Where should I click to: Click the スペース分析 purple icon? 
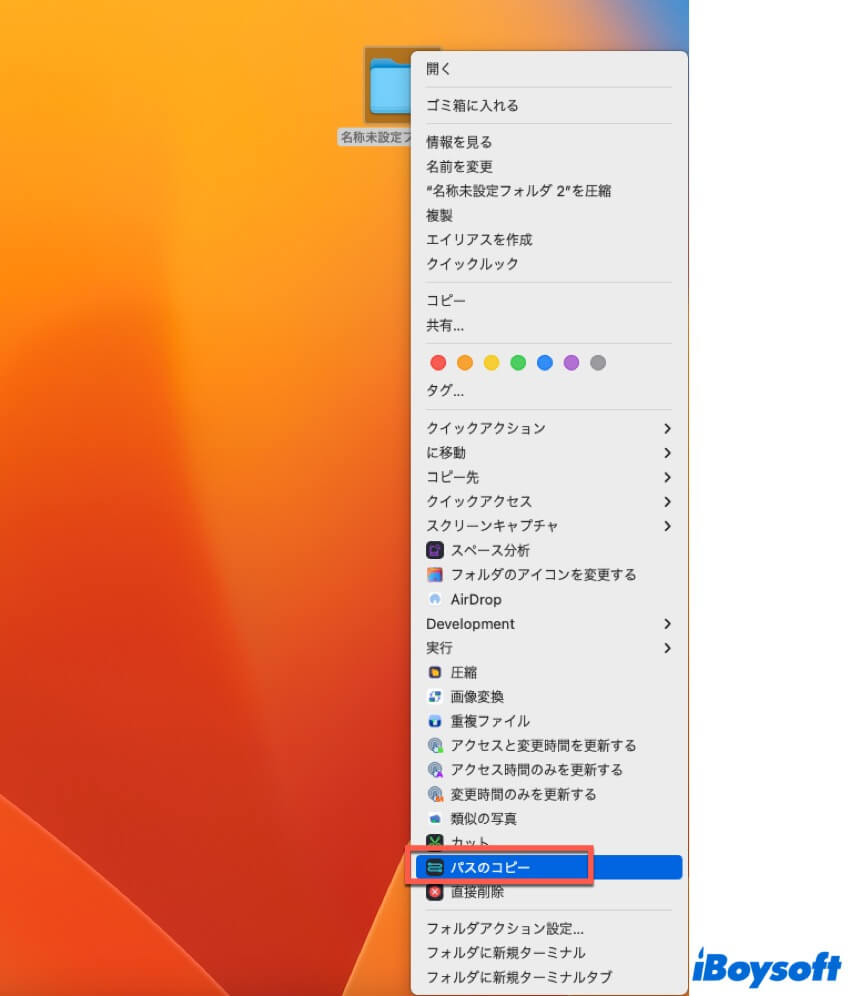pos(435,550)
